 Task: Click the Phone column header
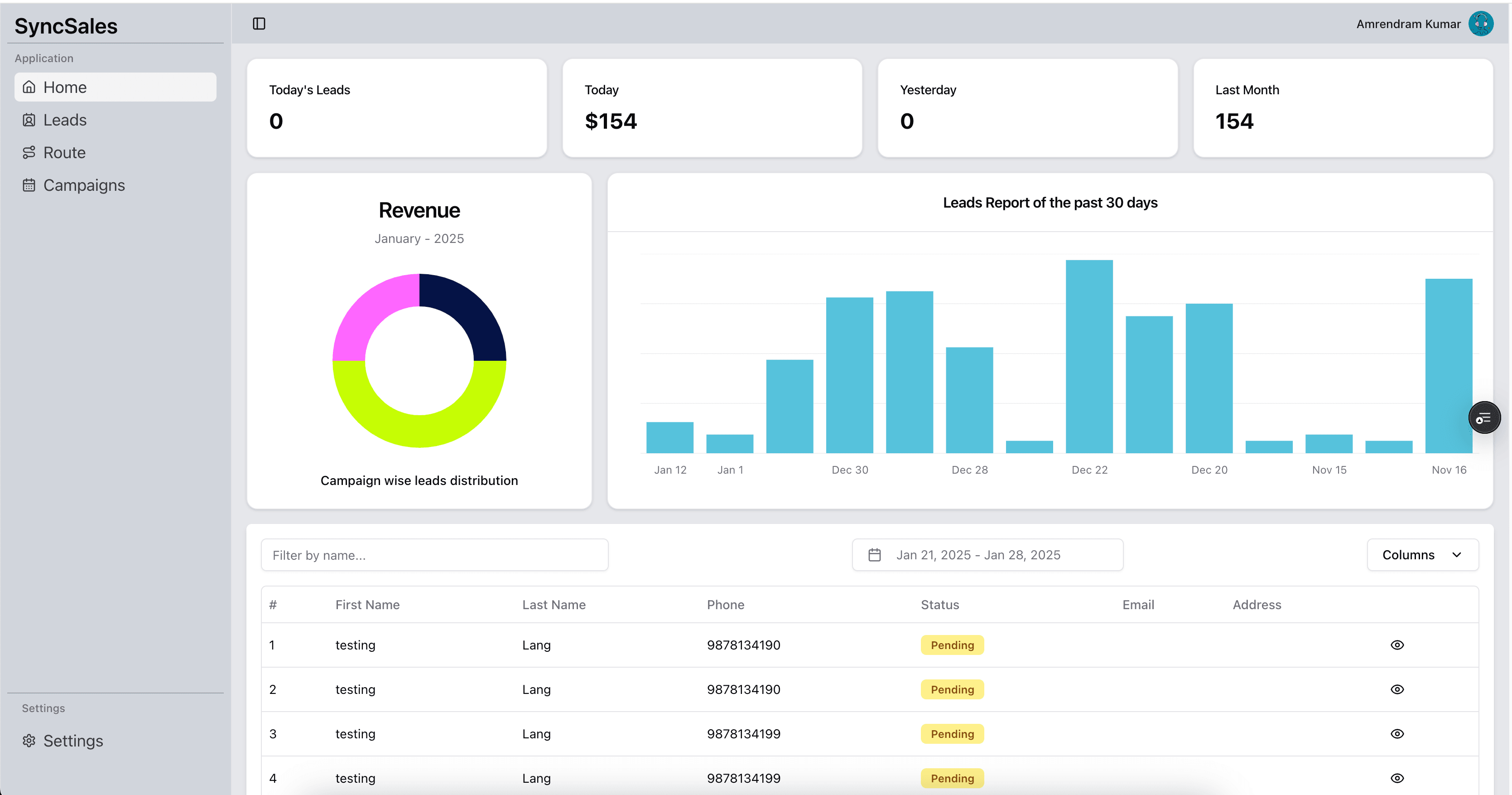[726, 605]
